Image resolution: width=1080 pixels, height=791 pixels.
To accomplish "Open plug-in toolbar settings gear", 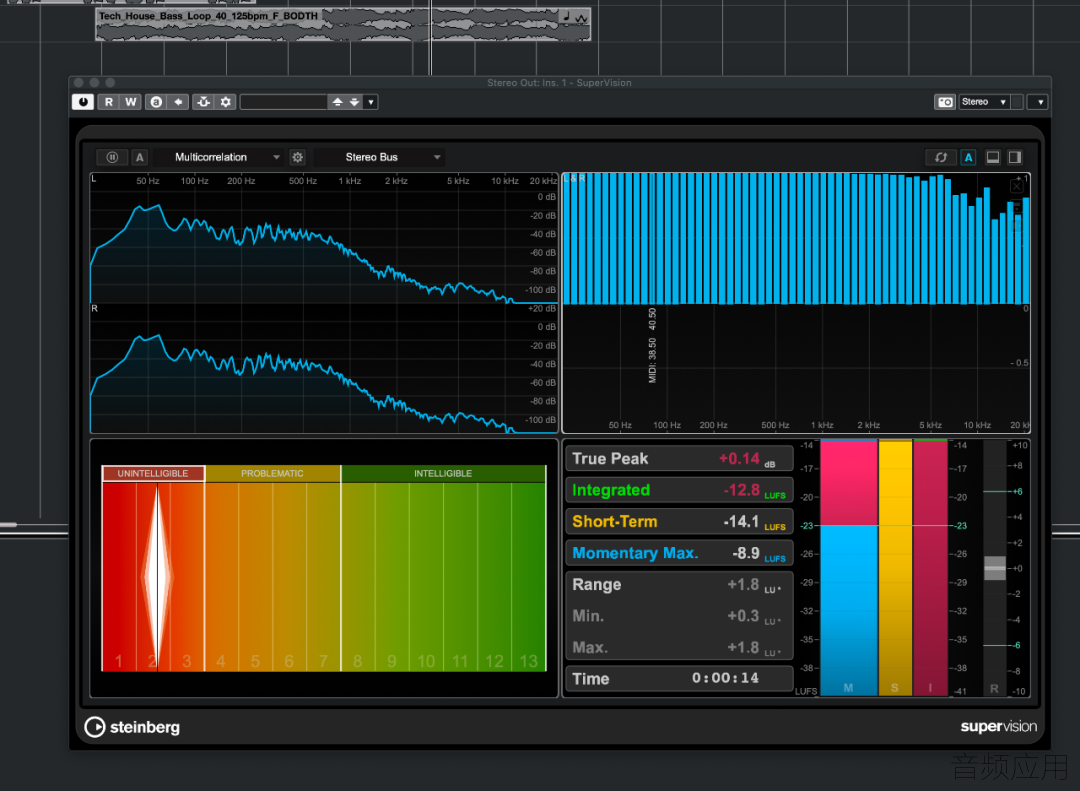I will (x=226, y=102).
